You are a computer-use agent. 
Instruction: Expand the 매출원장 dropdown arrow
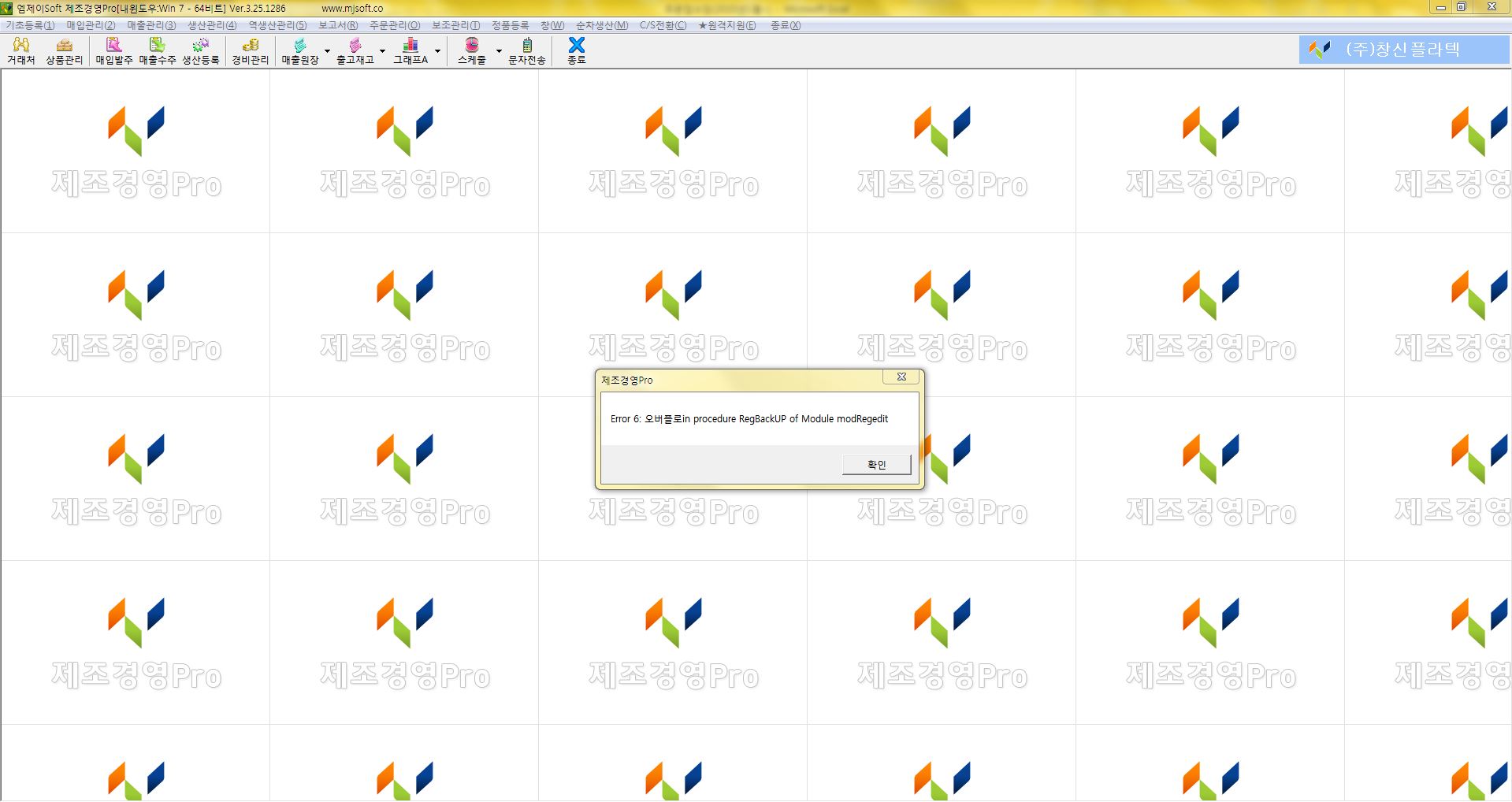(x=328, y=51)
